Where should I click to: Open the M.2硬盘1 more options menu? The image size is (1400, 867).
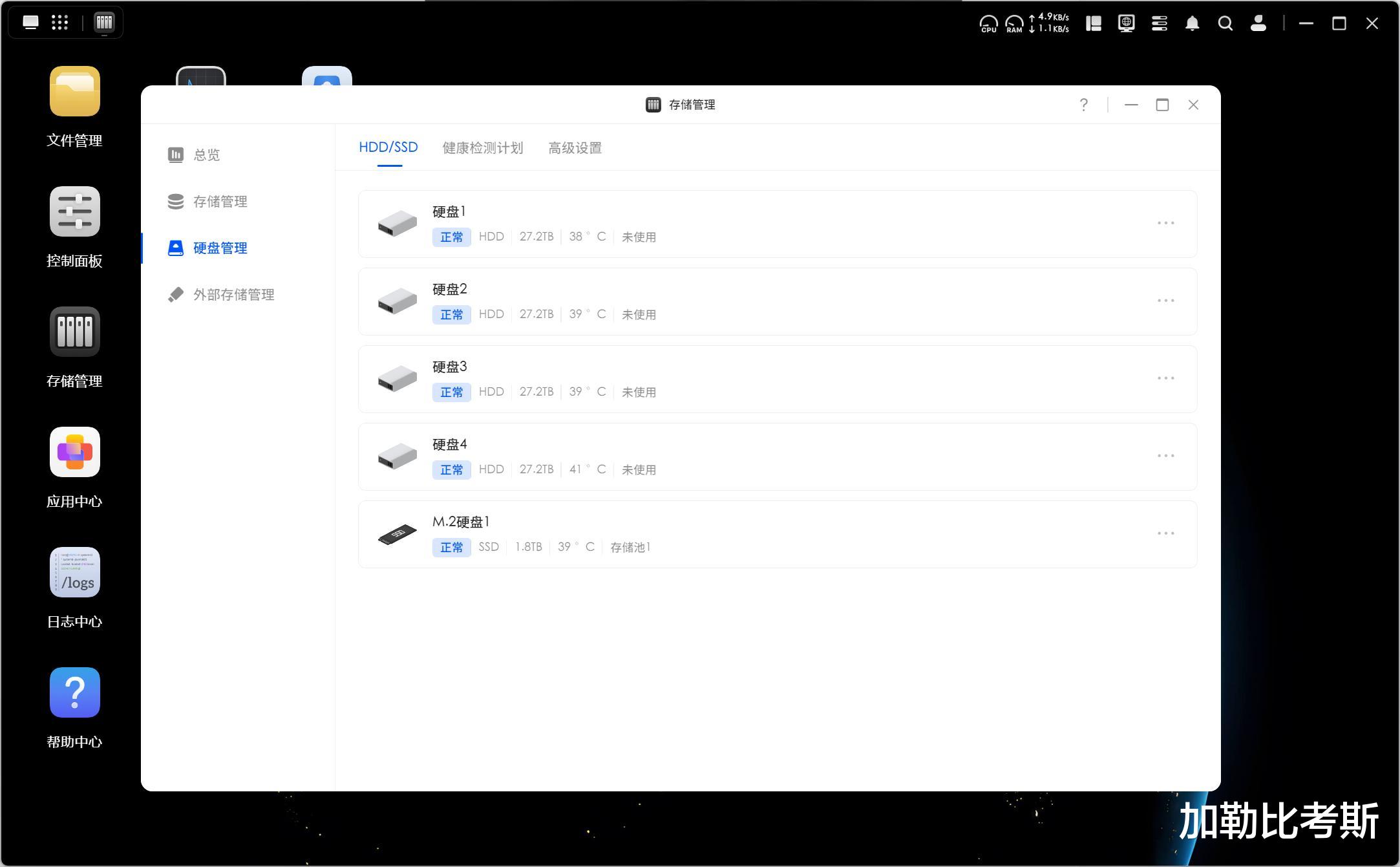point(1165,533)
